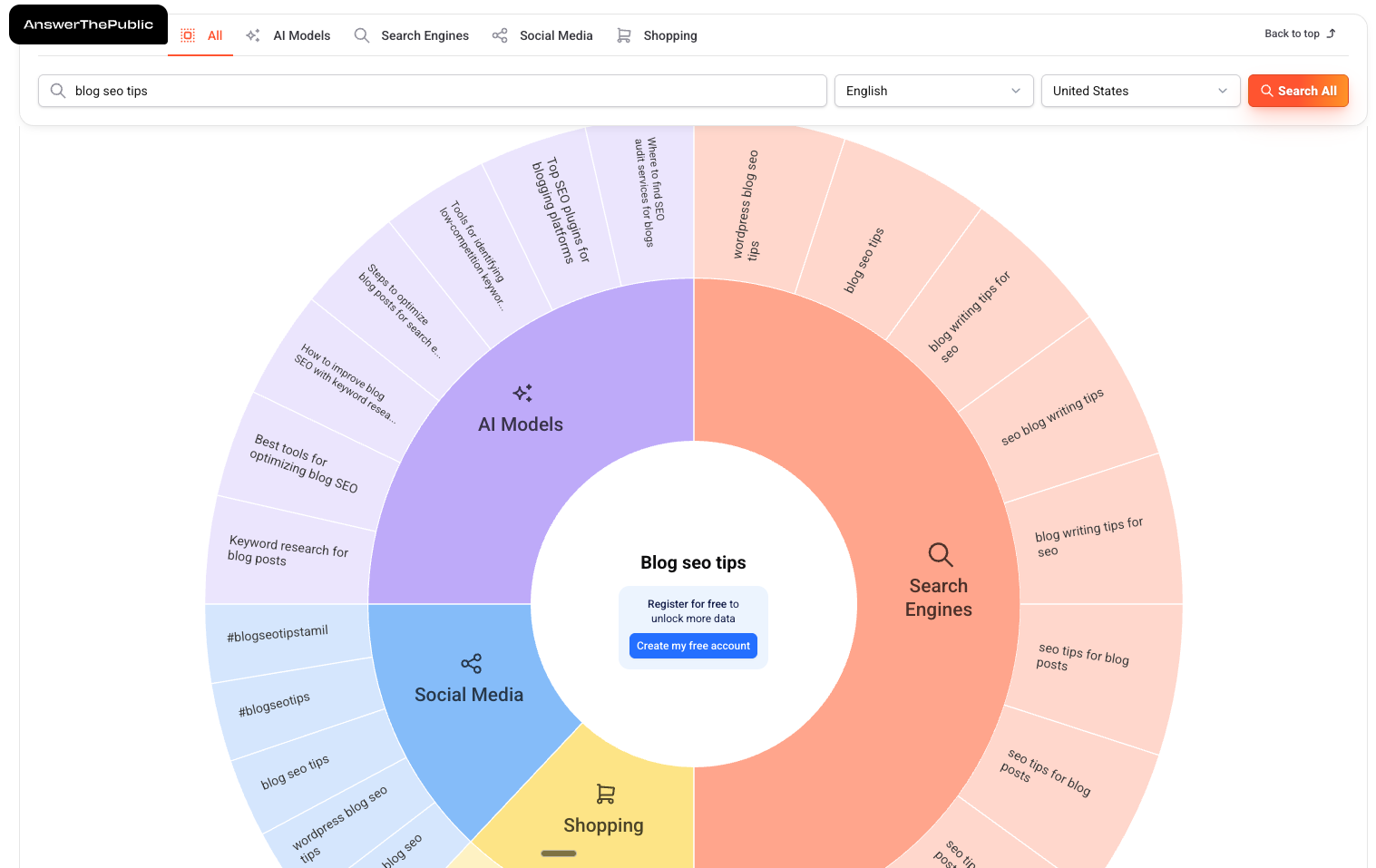Switch to the Search Engines tab
Viewport: 1376px width, 868px height.
pos(412,34)
